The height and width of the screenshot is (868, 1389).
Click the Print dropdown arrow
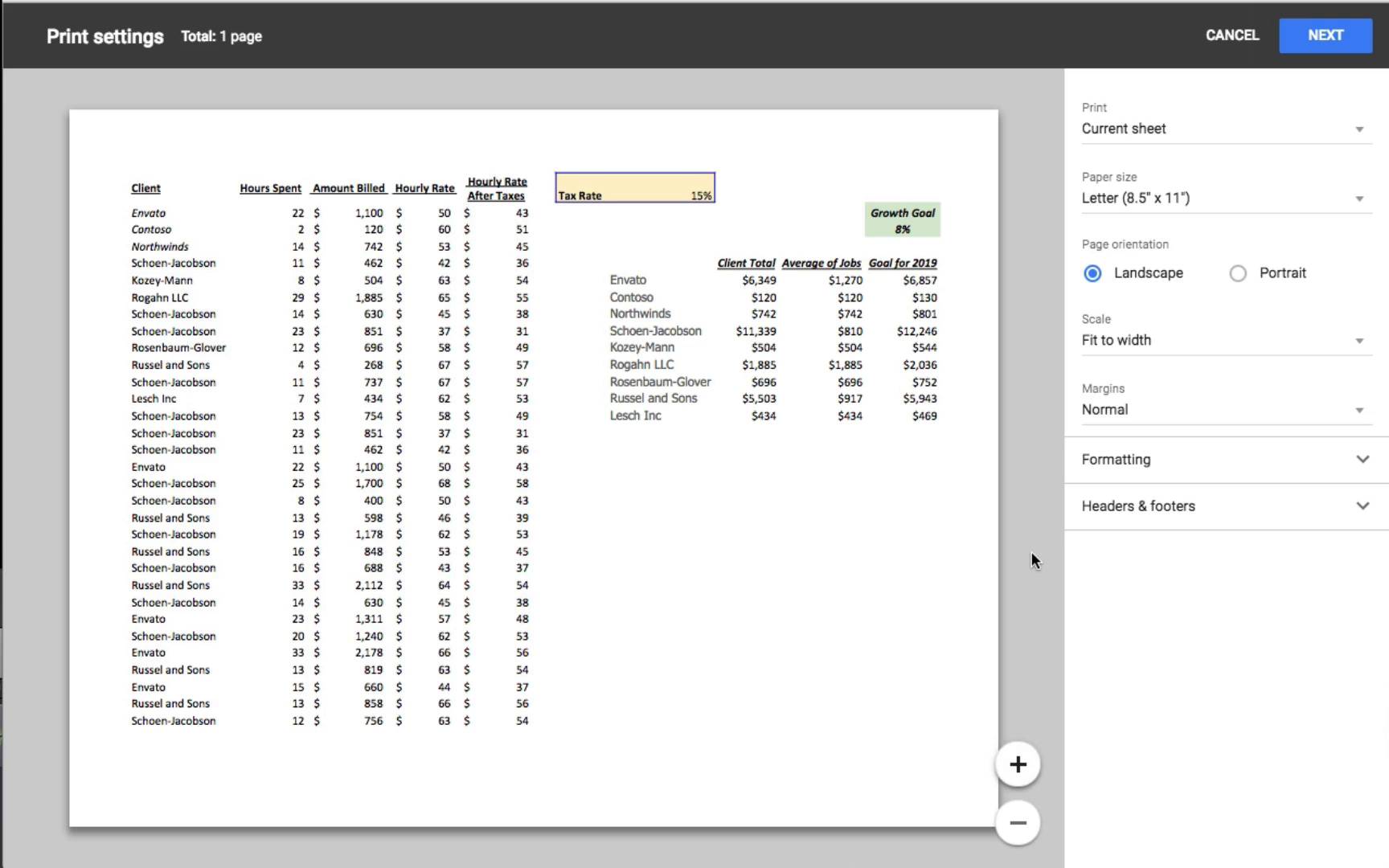[1360, 129]
